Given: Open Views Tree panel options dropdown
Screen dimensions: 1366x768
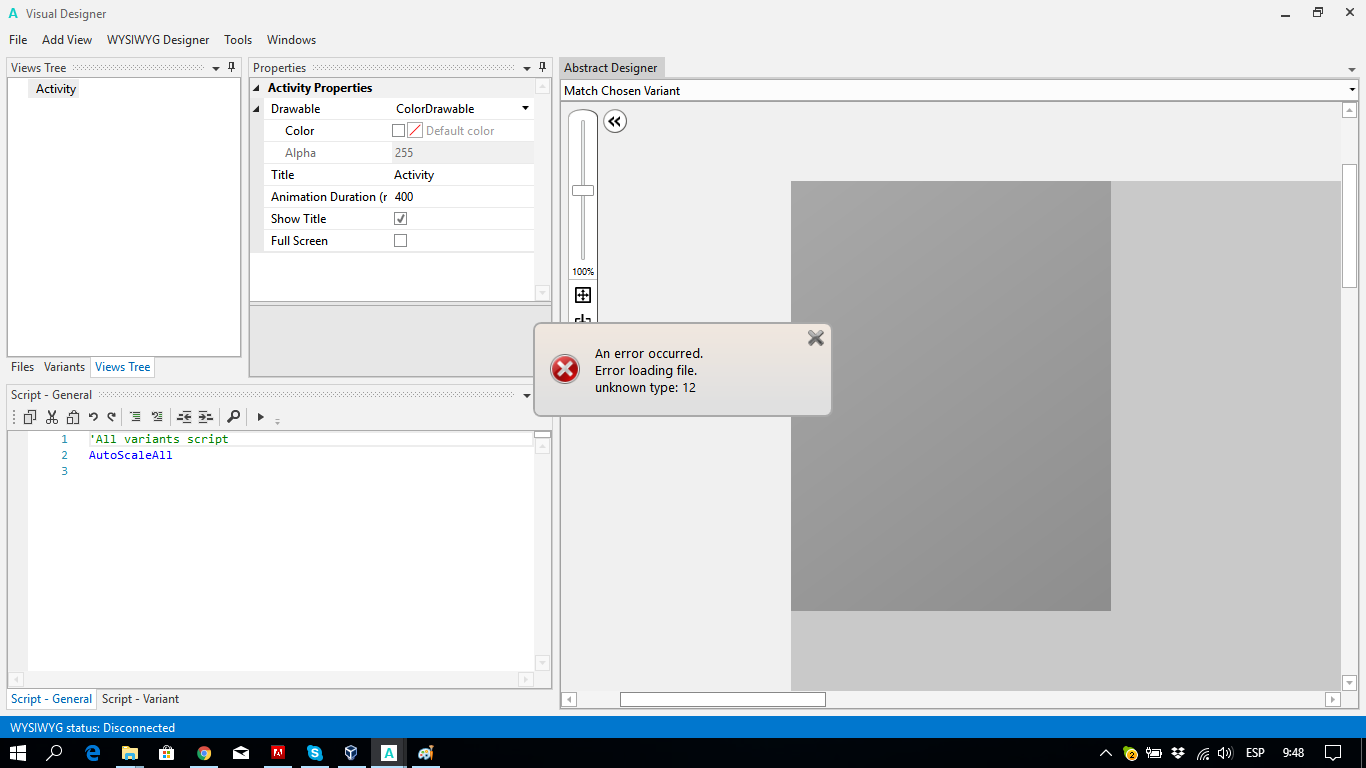Looking at the screenshot, I should [216, 68].
